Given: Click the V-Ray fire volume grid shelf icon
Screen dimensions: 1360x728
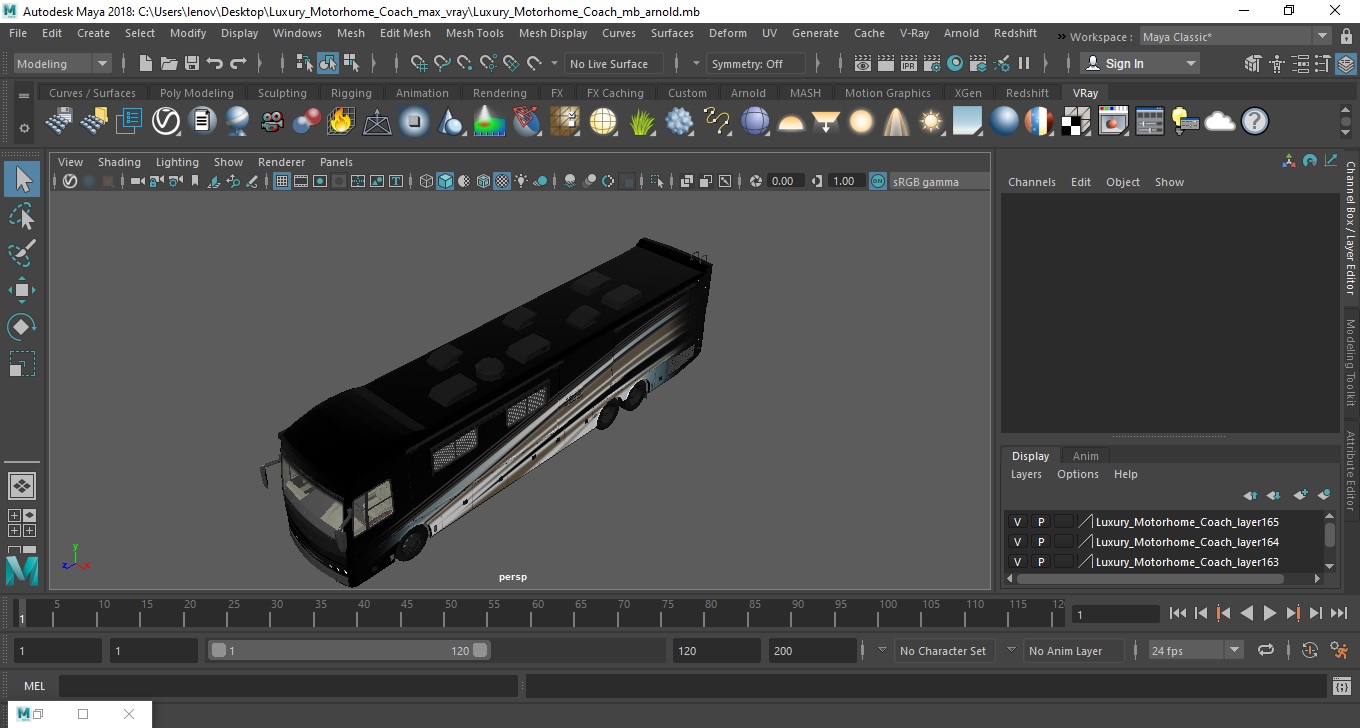Looking at the screenshot, I should (x=341, y=122).
